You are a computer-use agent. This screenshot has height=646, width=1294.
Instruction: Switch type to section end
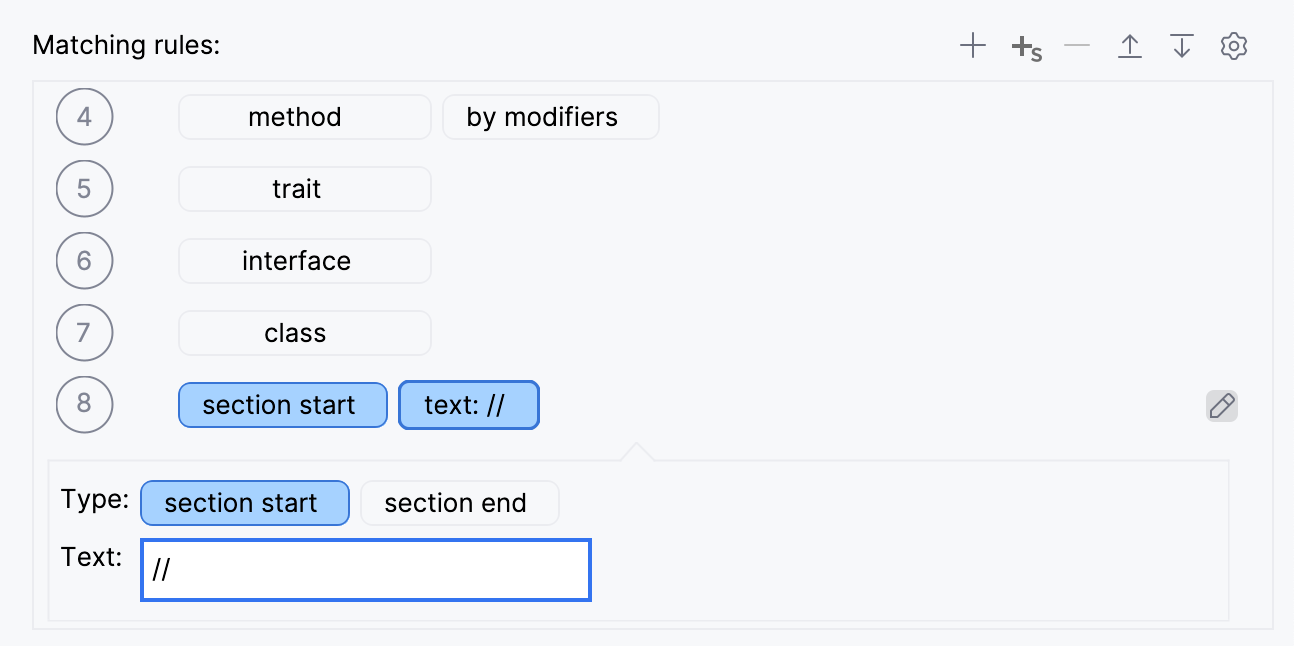pyautogui.click(x=459, y=503)
